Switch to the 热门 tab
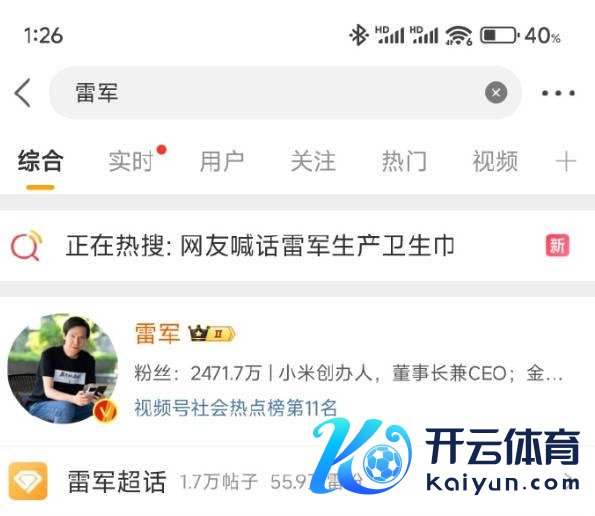Screen dimensions: 595x516 [404, 161]
